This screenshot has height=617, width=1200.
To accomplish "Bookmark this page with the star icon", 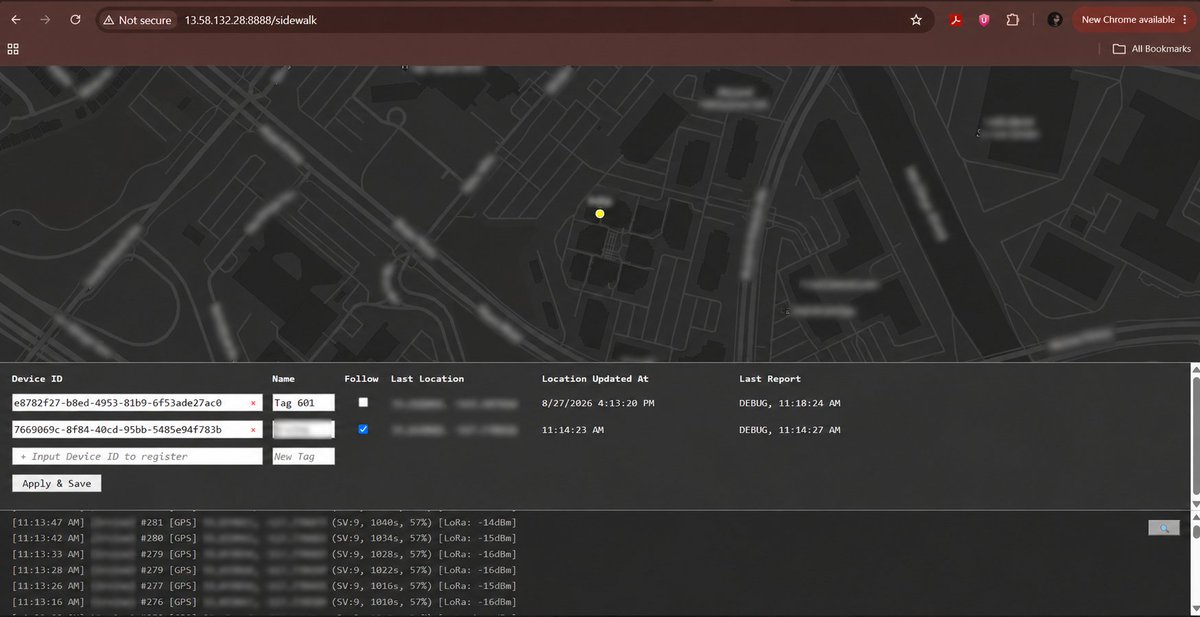I will [916, 20].
